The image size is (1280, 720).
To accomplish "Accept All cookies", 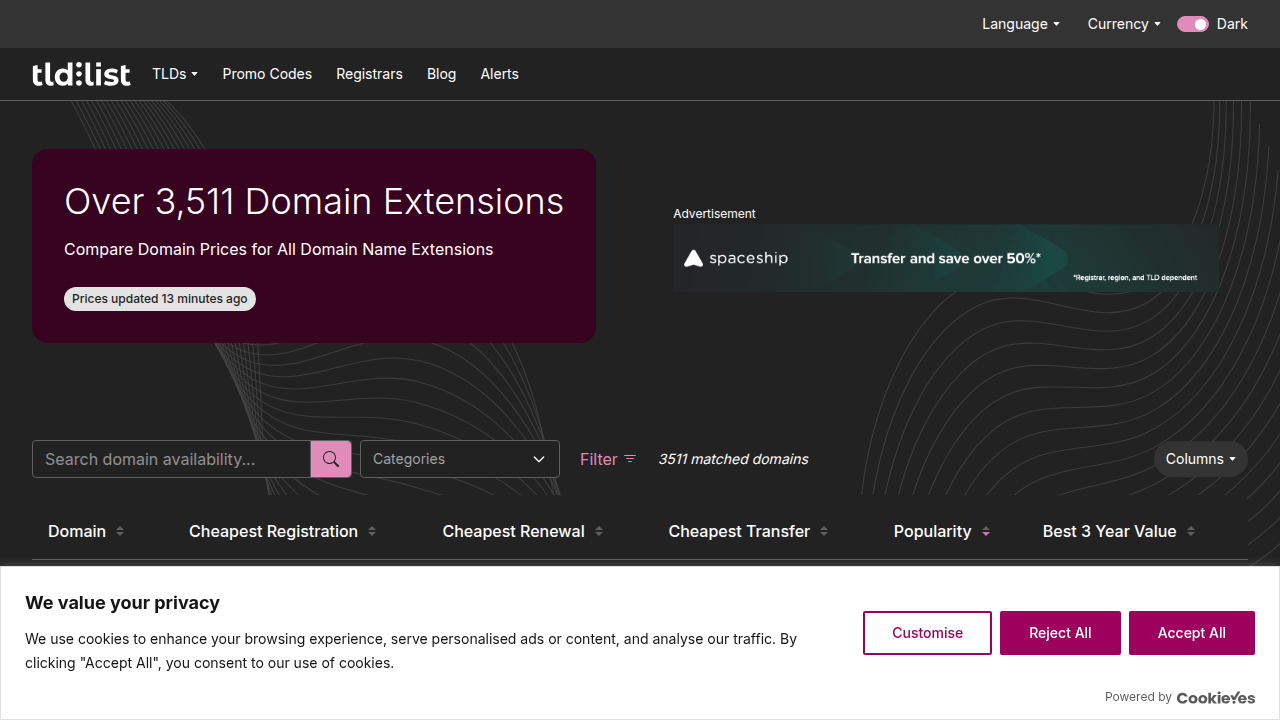I will pyautogui.click(x=1192, y=633).
